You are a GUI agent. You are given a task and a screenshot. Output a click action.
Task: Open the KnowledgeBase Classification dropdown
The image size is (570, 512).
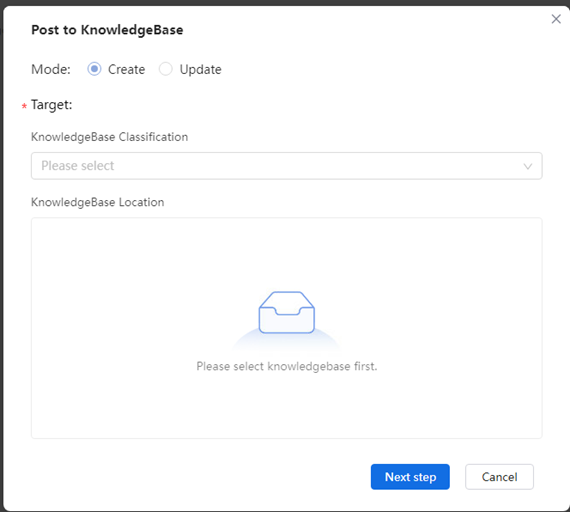pyautogui.click(x=286, y=166)
